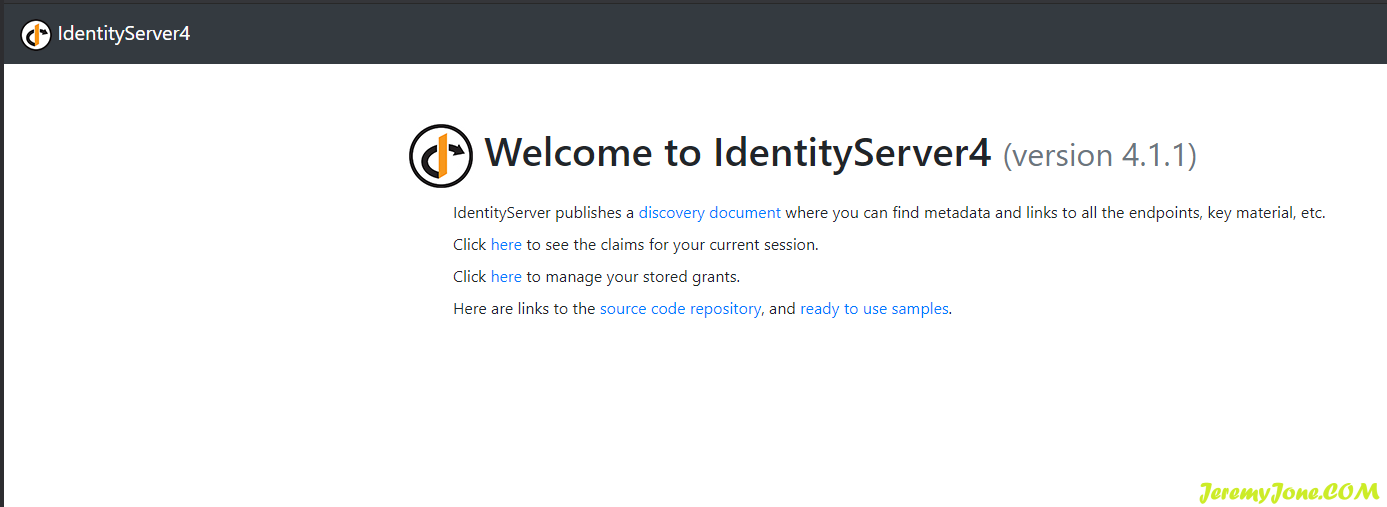1387x507 pixels.
Task: Click the large IdentityServer4 logo beside the welcome heading
Action: [441, 156]
